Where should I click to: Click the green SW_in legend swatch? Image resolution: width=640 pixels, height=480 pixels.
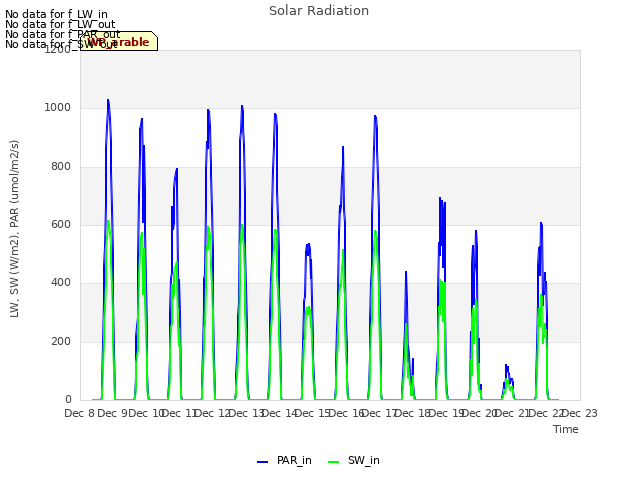tap(333, 462)
